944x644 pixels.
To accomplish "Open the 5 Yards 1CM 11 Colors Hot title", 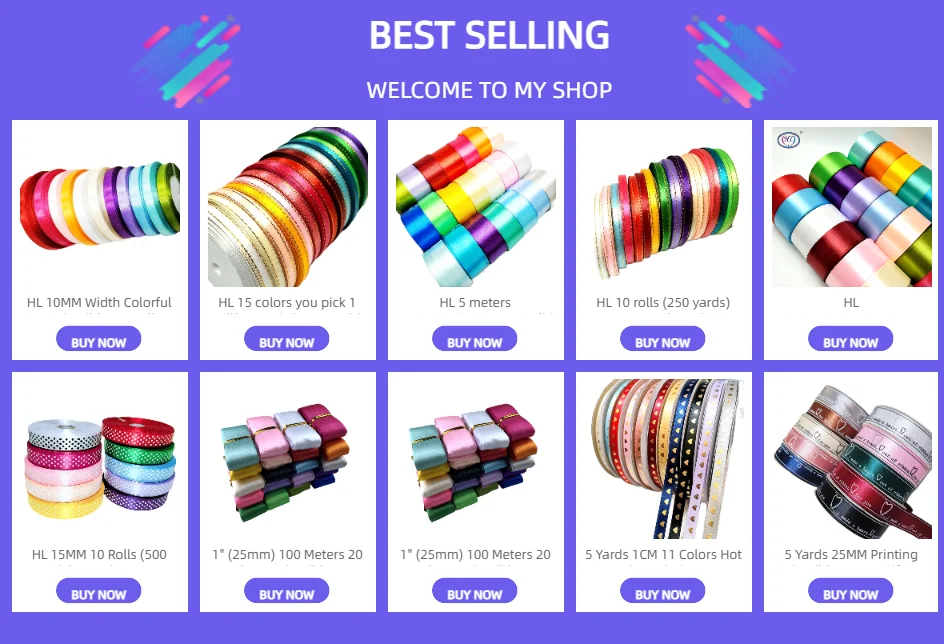I will (663, 554).
